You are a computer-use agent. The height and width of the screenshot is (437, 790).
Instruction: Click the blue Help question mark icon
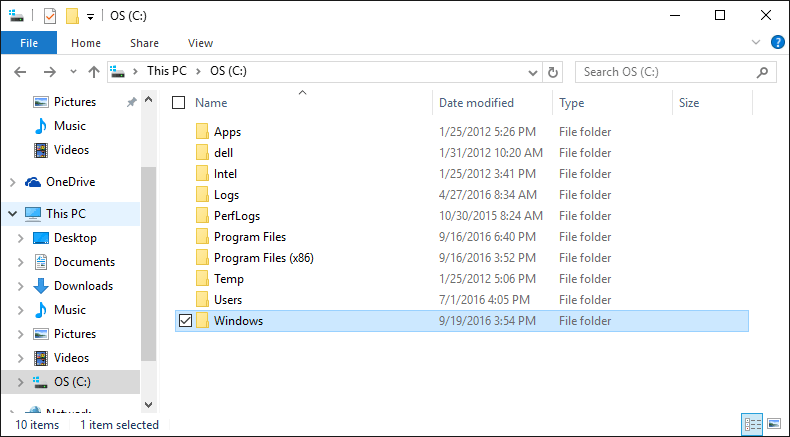coord(778,42)
